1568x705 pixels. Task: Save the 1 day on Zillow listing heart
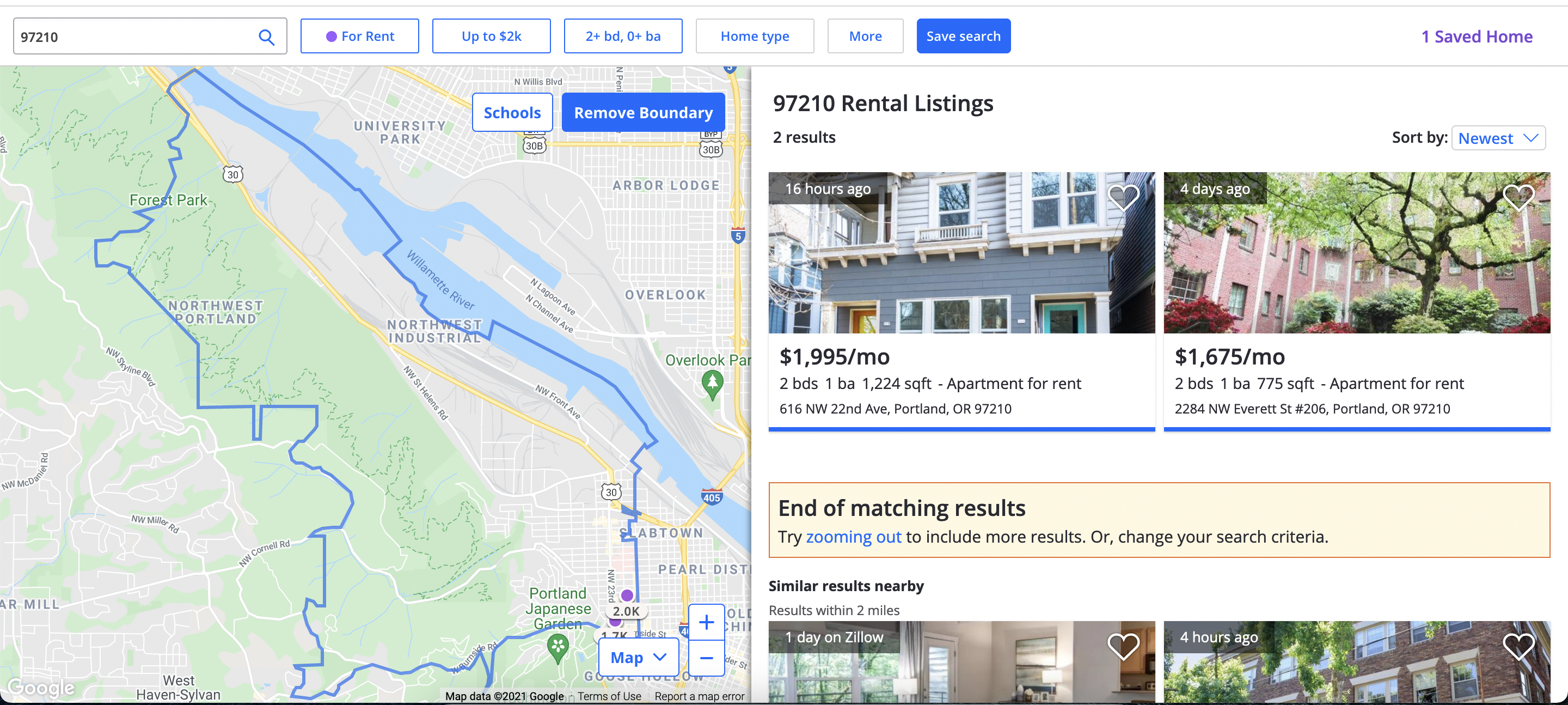coord(1123,645)
